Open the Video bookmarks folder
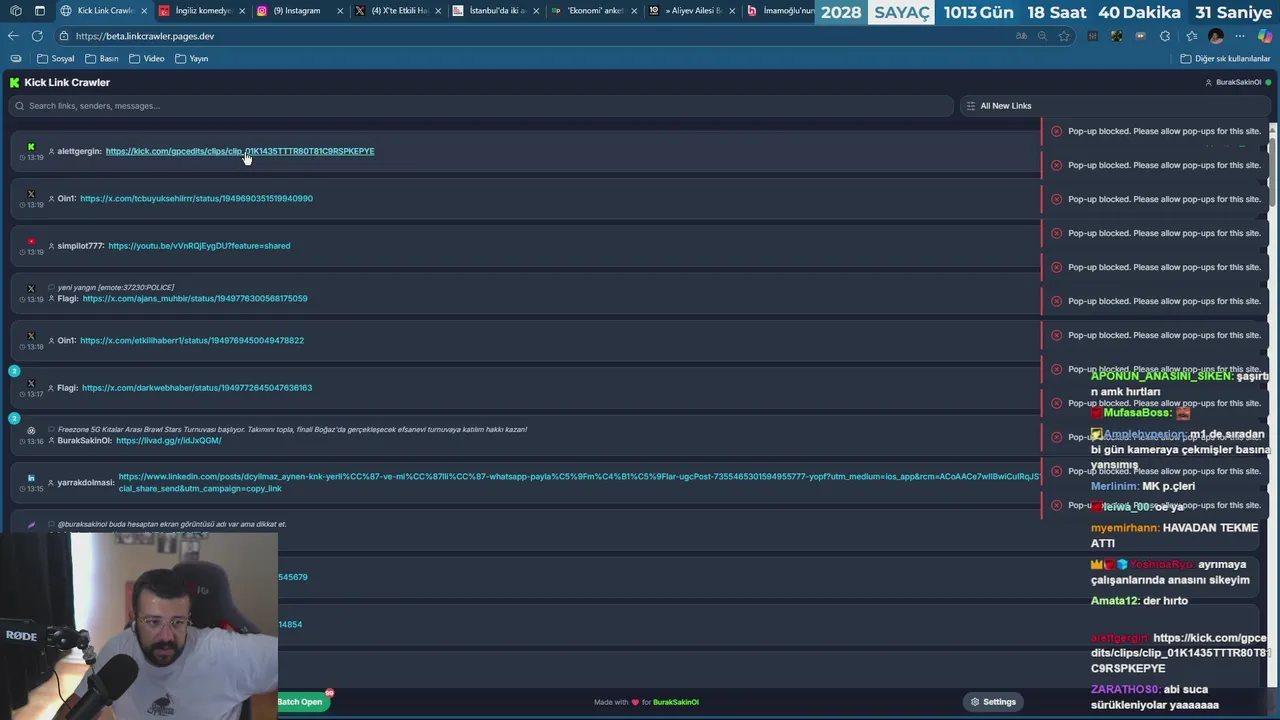1280x720 pixels. point(147,59)
